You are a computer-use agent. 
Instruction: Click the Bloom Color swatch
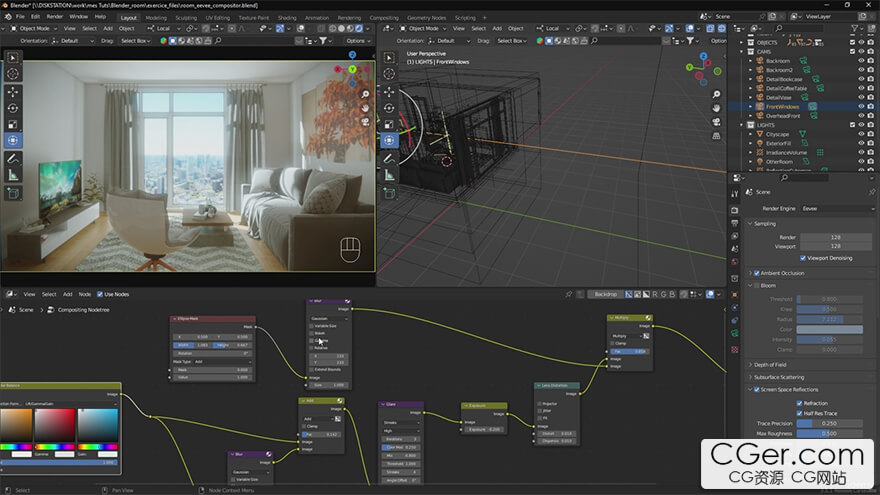pyautogui.click(x=829, y=329)
